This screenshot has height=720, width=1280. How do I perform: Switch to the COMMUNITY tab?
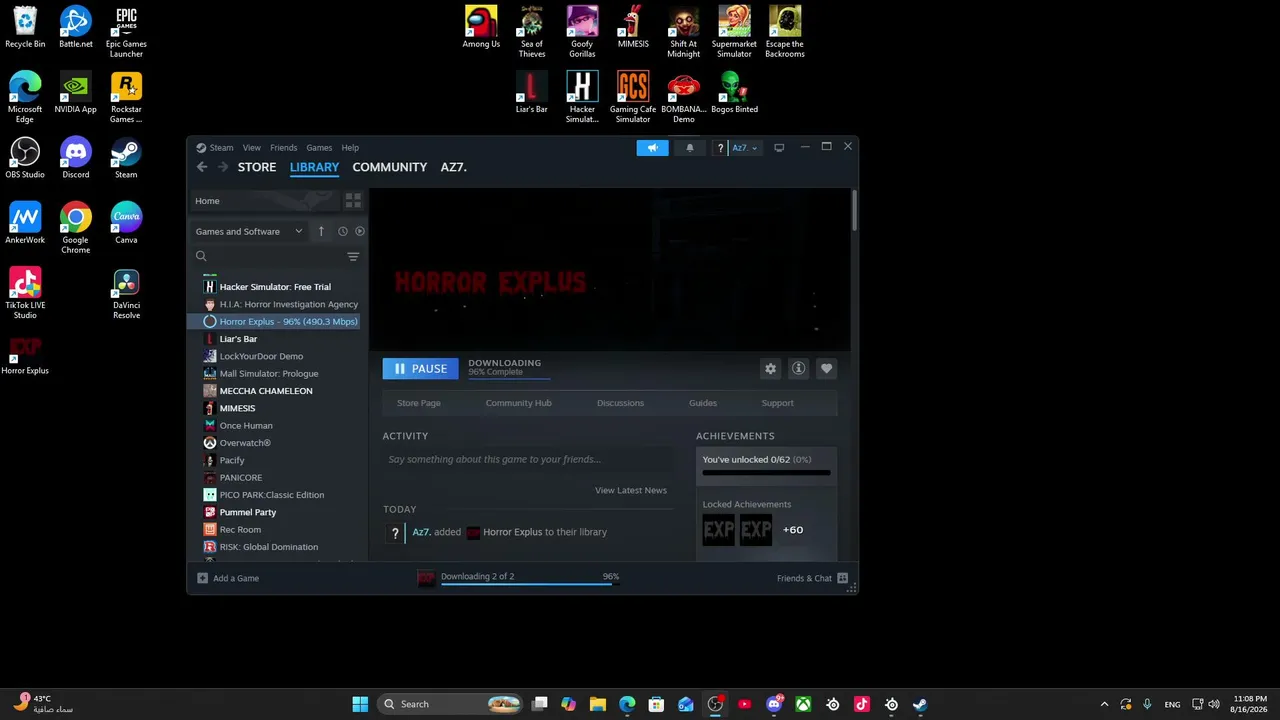(390, 167)
